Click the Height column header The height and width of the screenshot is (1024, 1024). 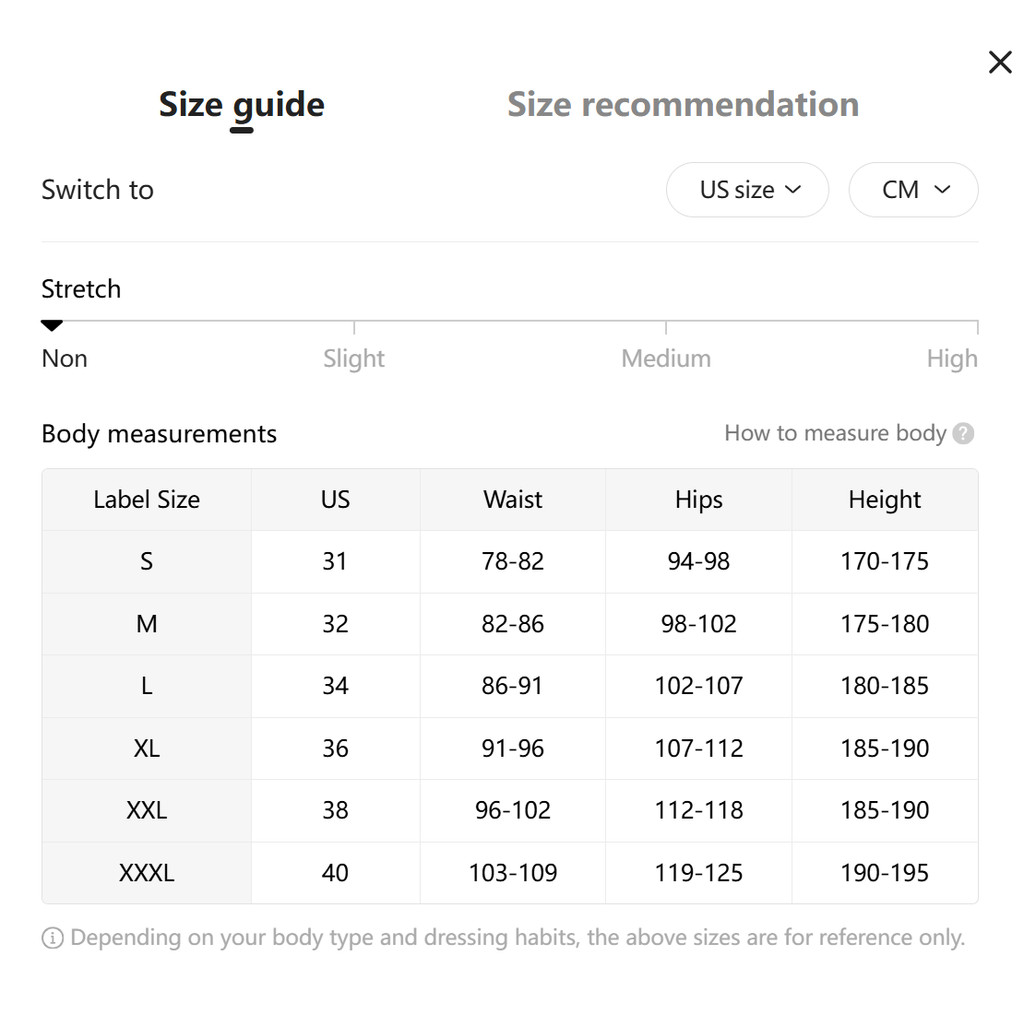pyautogui.click(x=884, y=500)
